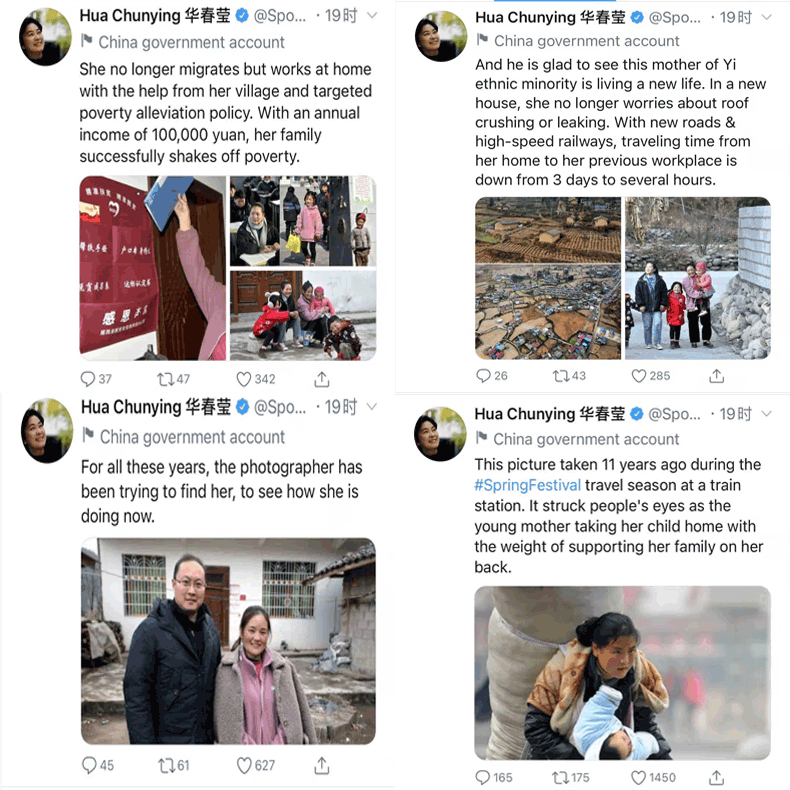View photo of photographer with woman

click(x=228, y=641)
